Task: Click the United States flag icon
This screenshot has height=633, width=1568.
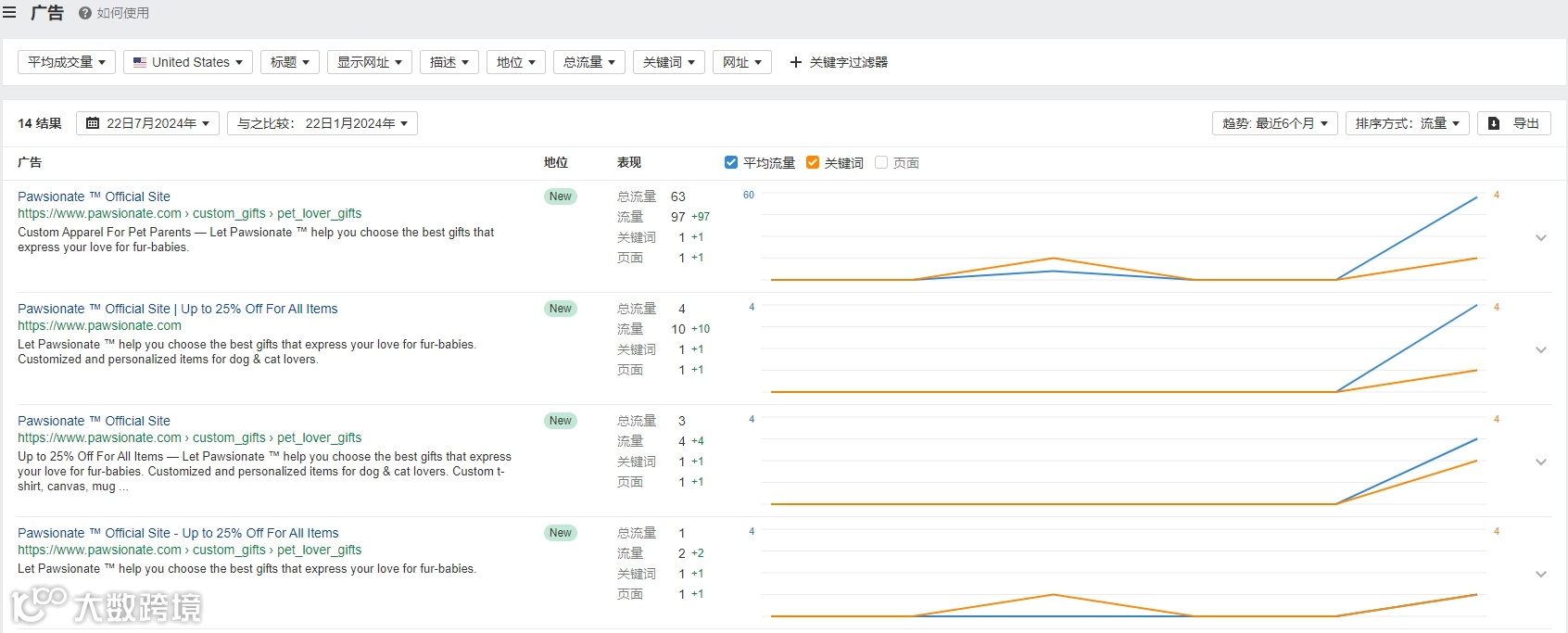Action: (x=140, y=62)
